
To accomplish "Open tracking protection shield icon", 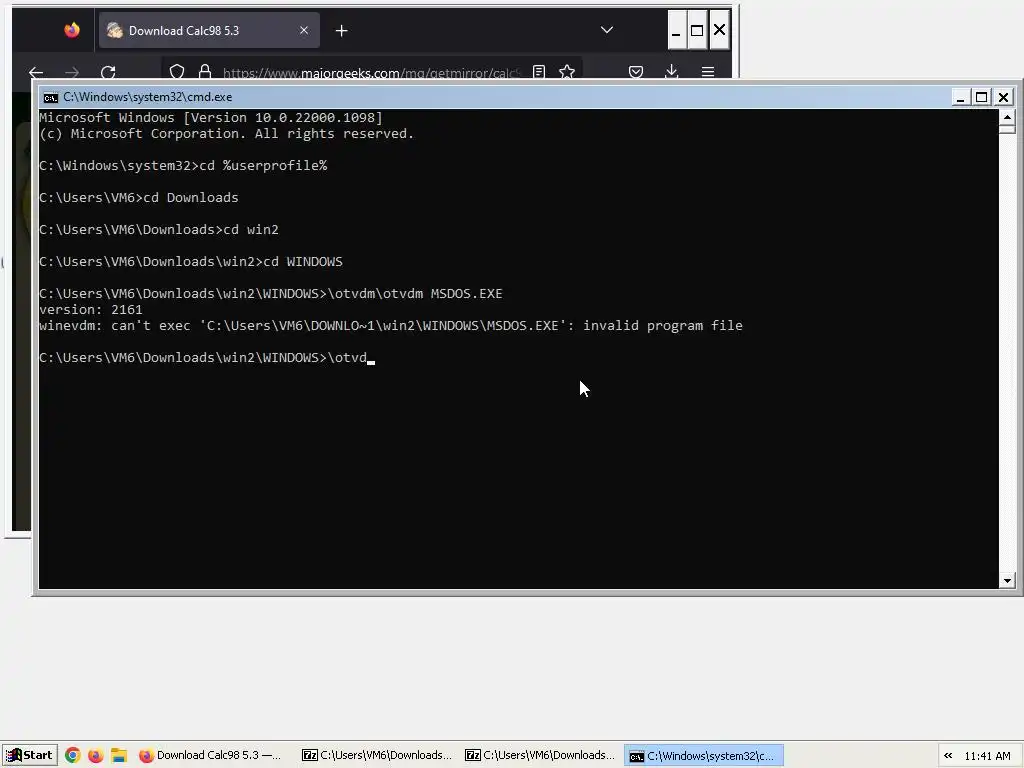I will (x=177, y=71).
